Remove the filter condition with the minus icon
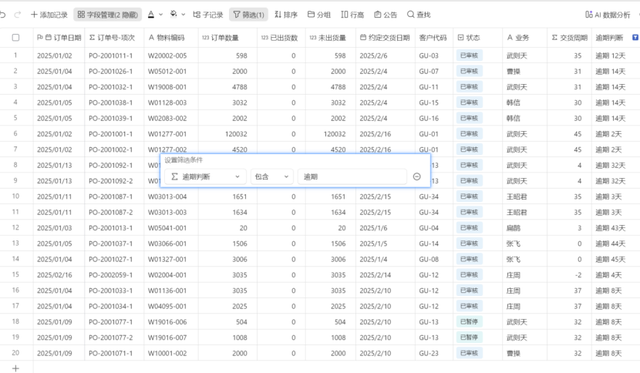This screenshot has height=373, width=640. pyautogui.click(x=417, y=177)
